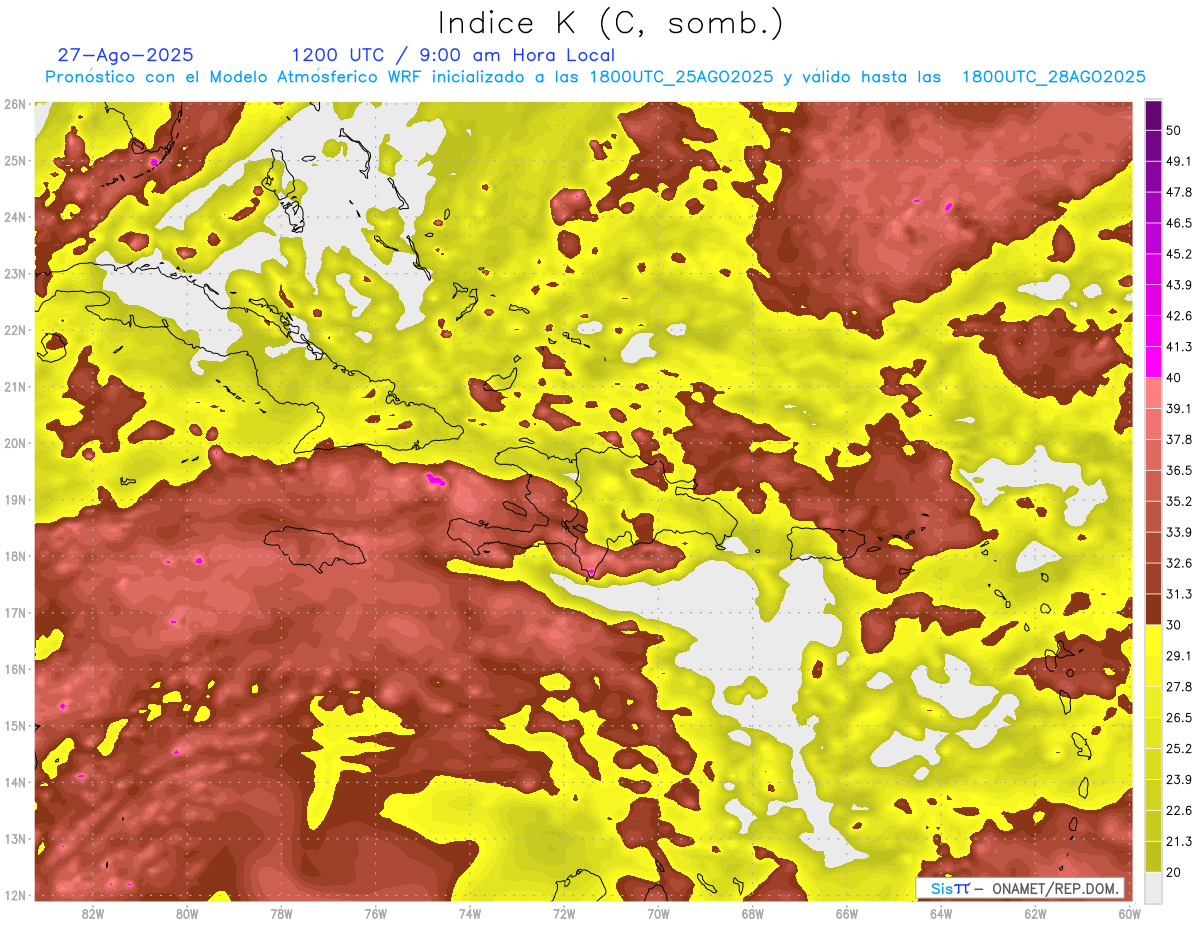
Task: Click the colorbar value 37.8
Action: (x=1179, y=440)
